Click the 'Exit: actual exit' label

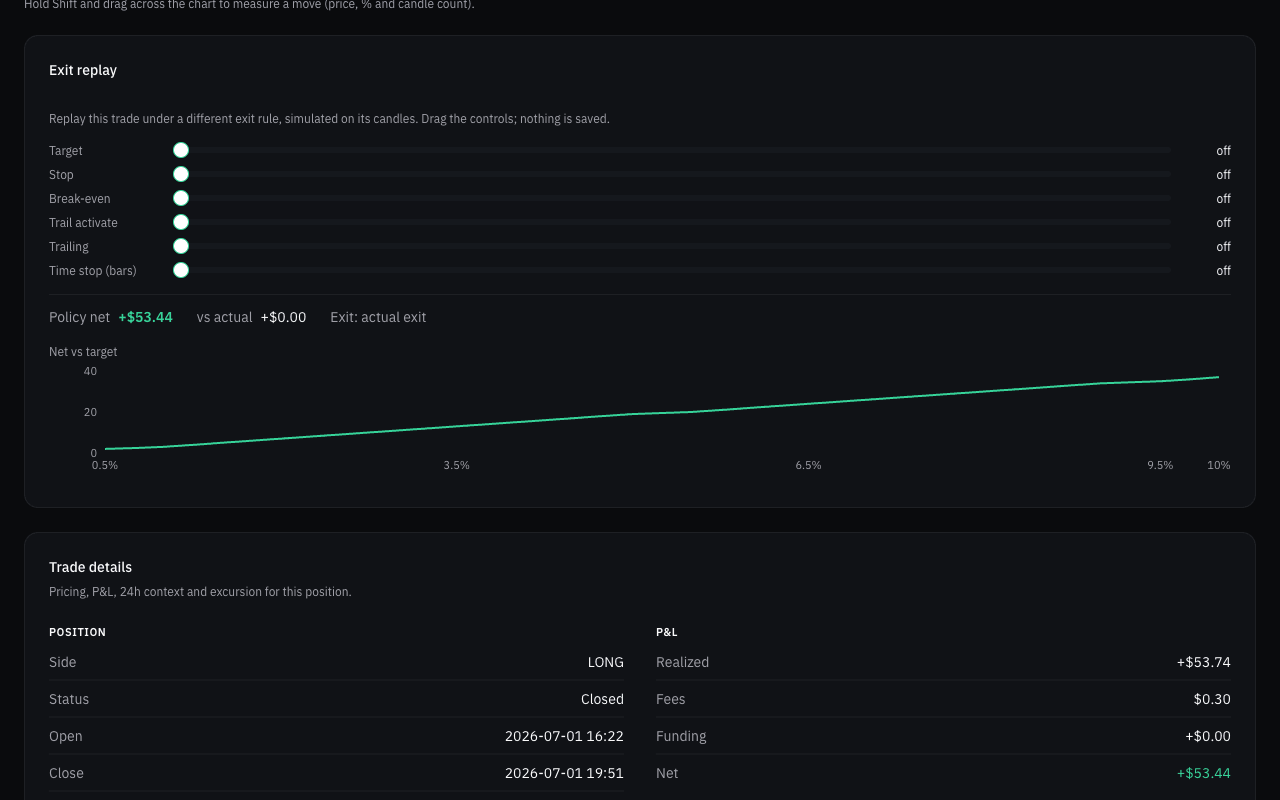tap(378, 317)
